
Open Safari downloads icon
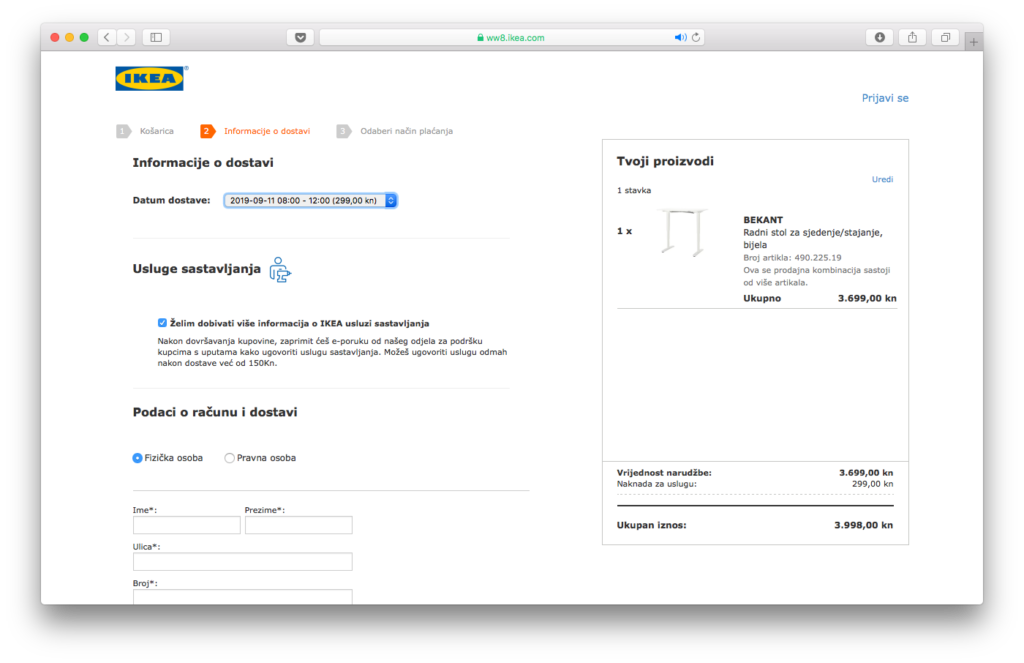pos(879,37)
